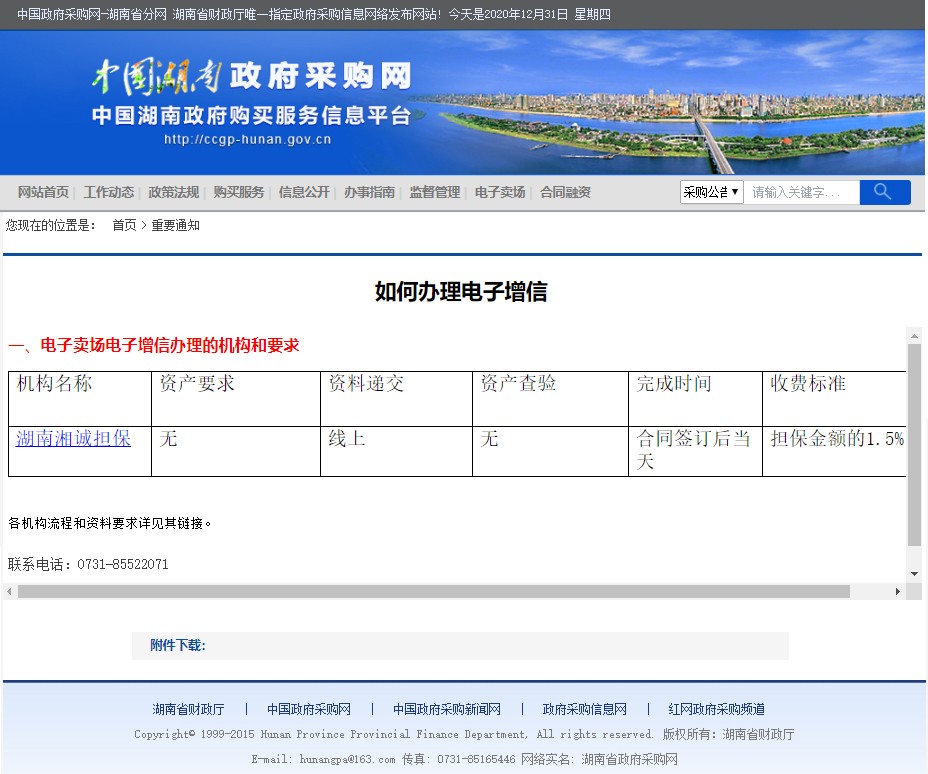928x774 pixels.
Task: Open the 湖南省财政厅 footer link
Action: 188,709
